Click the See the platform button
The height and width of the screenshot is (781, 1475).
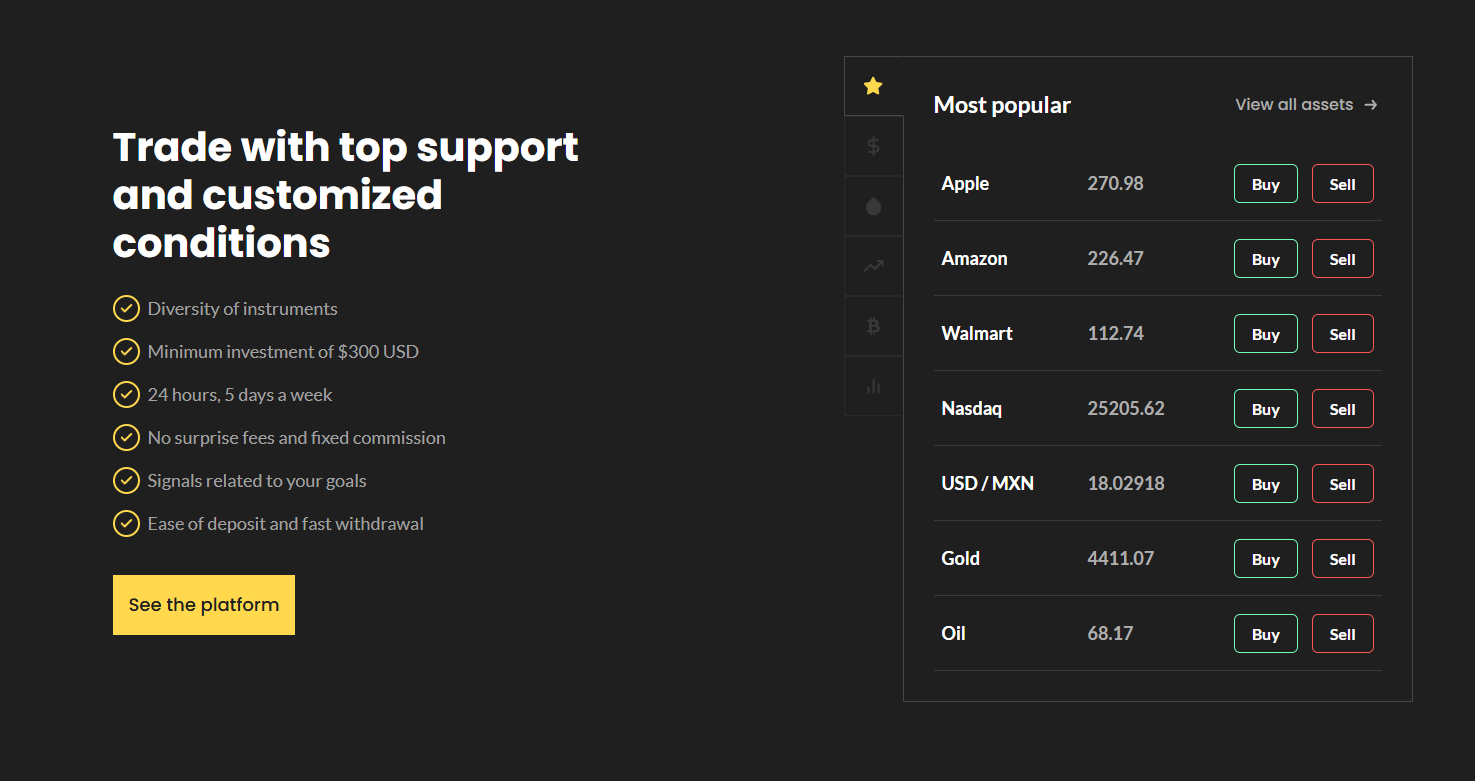[204, 605]
